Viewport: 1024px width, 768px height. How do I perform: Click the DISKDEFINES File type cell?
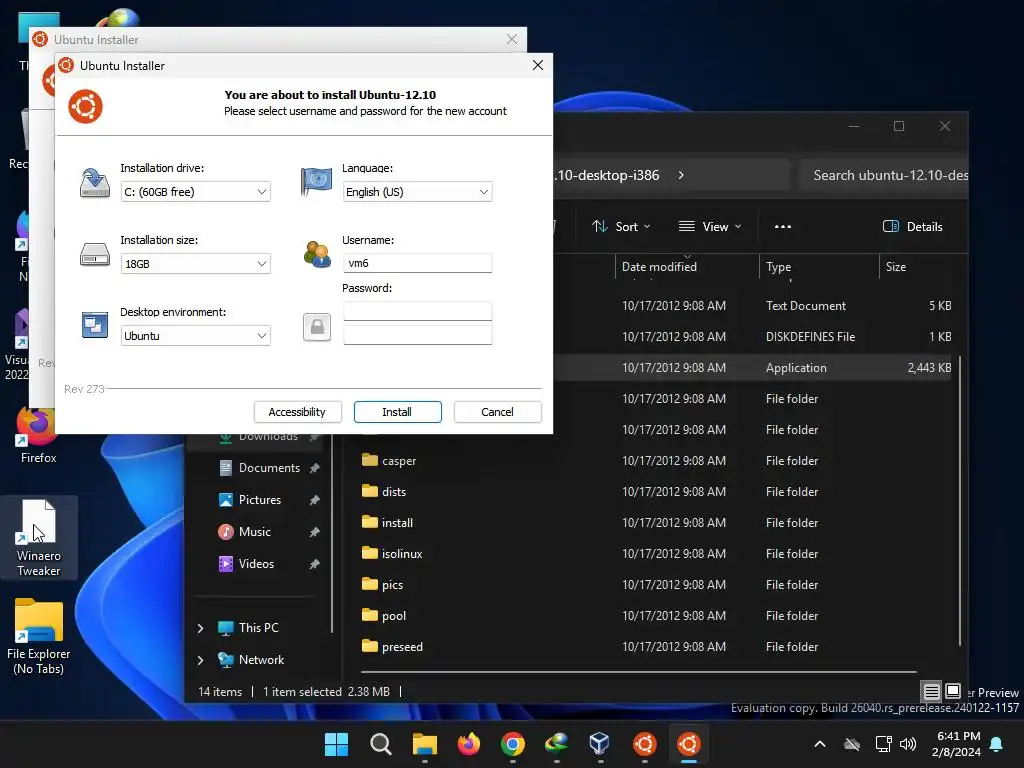810,336
